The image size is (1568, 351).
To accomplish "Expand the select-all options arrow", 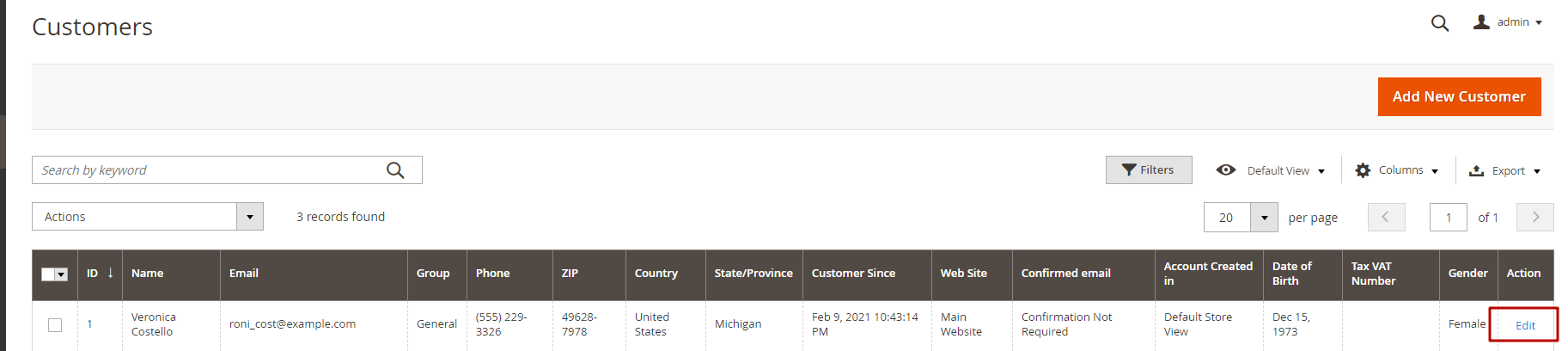I will [62, 274].
